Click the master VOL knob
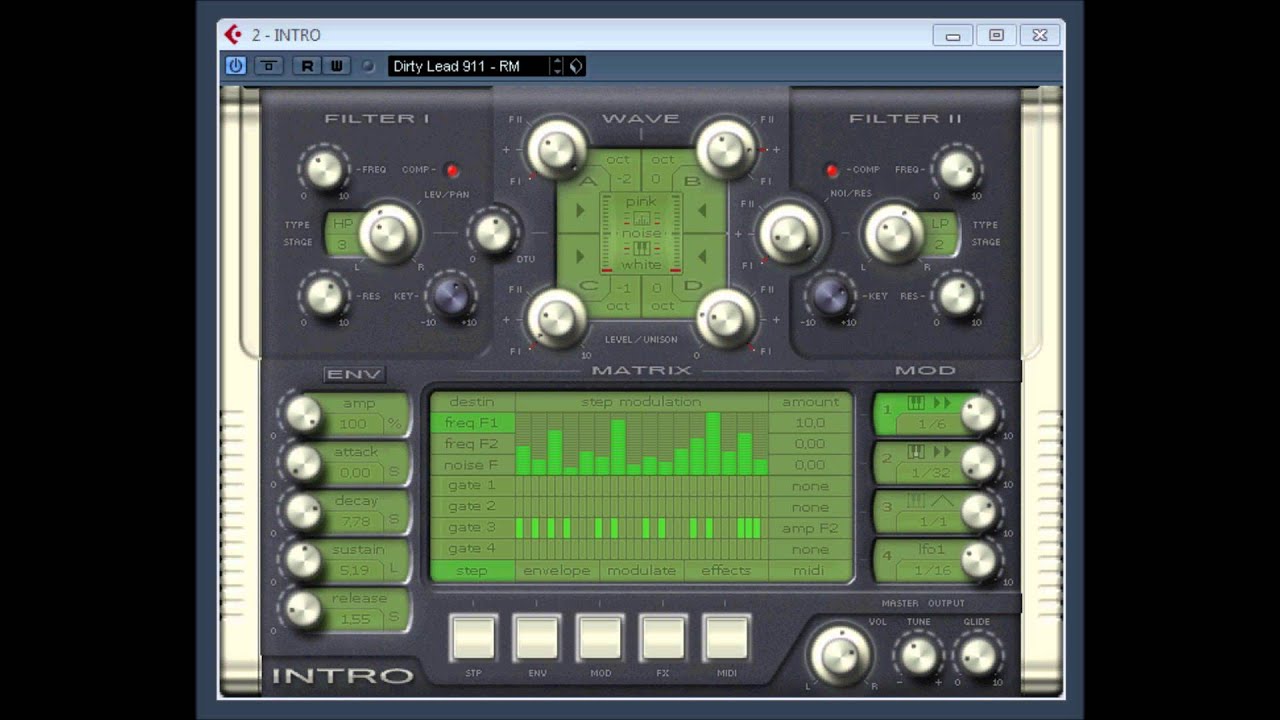The image size is (1280, 720). point(840,656)
